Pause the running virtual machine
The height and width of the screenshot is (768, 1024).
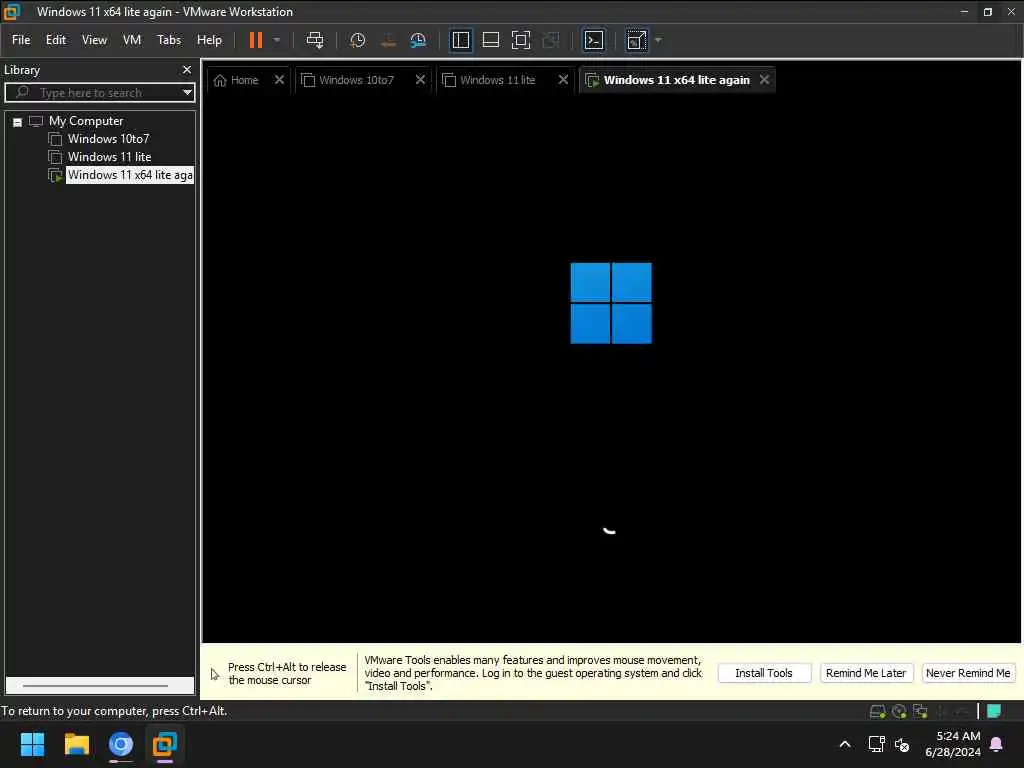[x=255, y=40]
